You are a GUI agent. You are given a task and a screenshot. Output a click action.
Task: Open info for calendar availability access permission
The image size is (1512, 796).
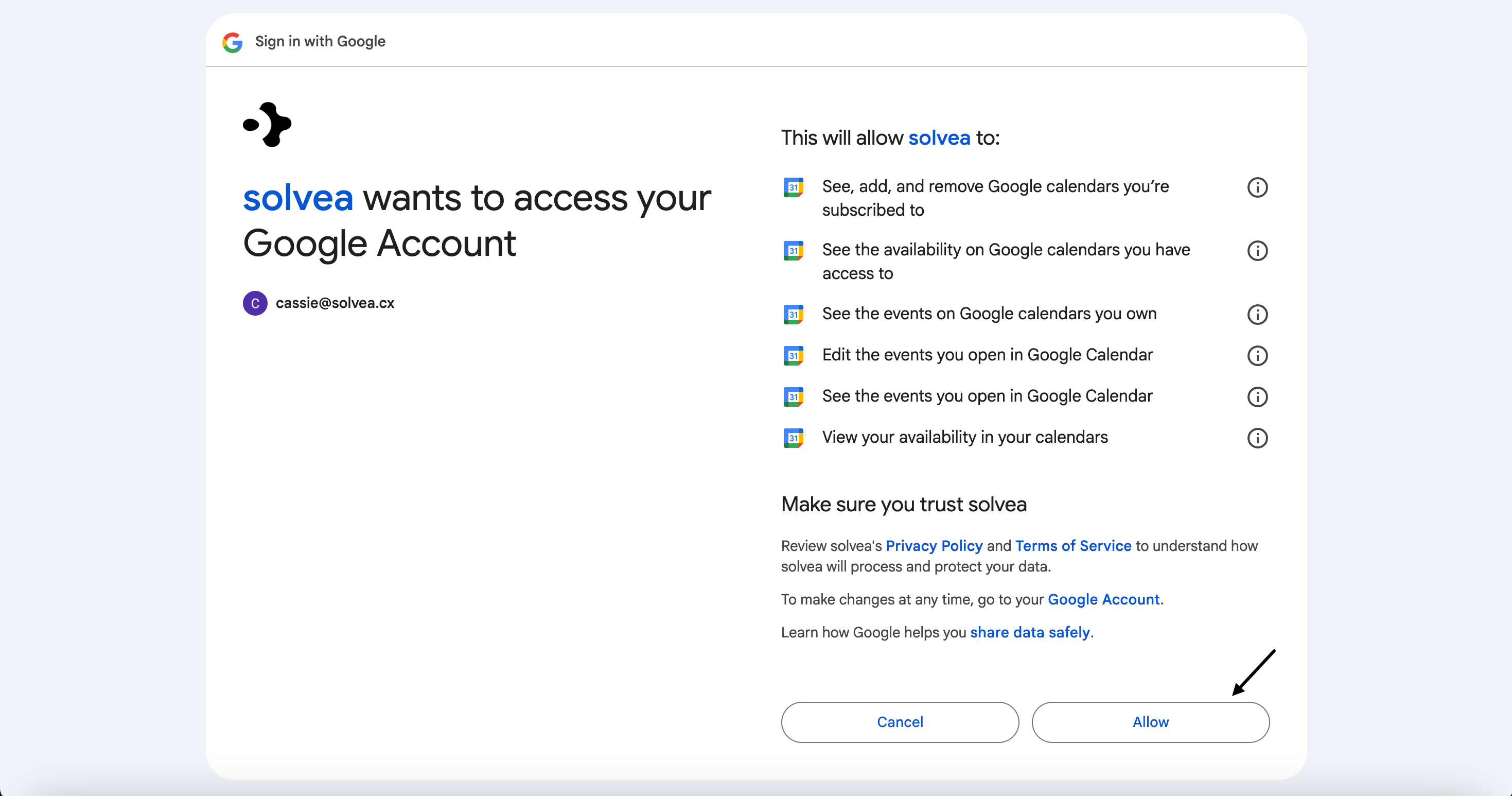(x=1257, y=251)
